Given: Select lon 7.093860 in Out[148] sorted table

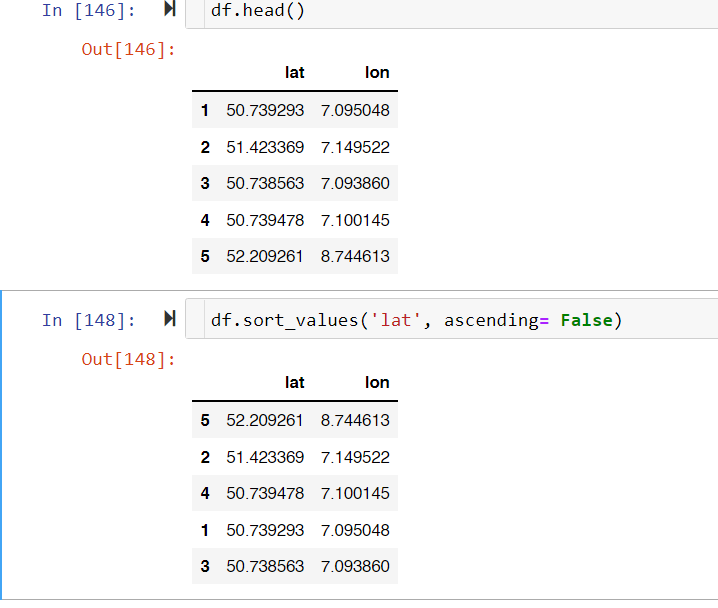Looking at the screenshot, I should pyautogui.click(x=355, y=566).
